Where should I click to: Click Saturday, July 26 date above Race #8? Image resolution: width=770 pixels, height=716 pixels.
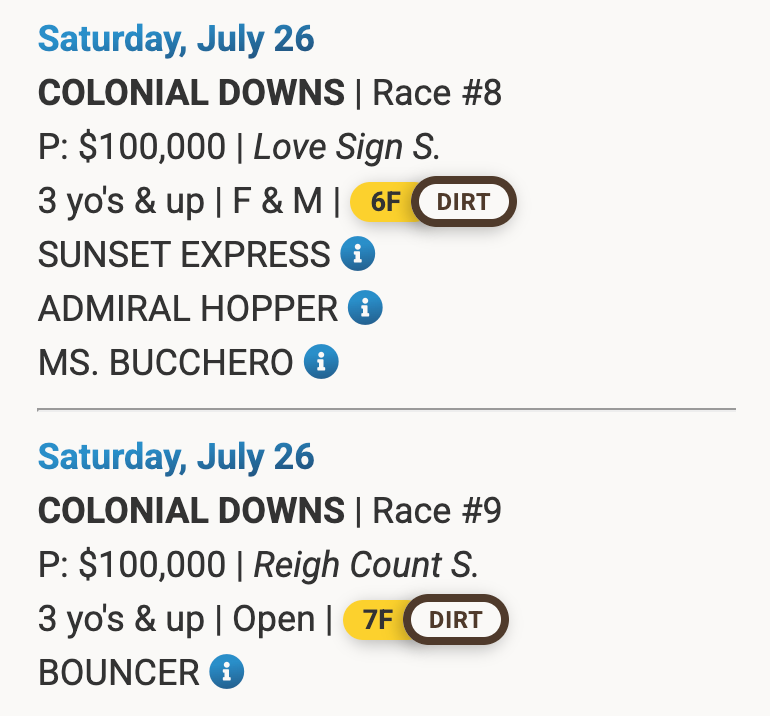click(x=176, y=40)
